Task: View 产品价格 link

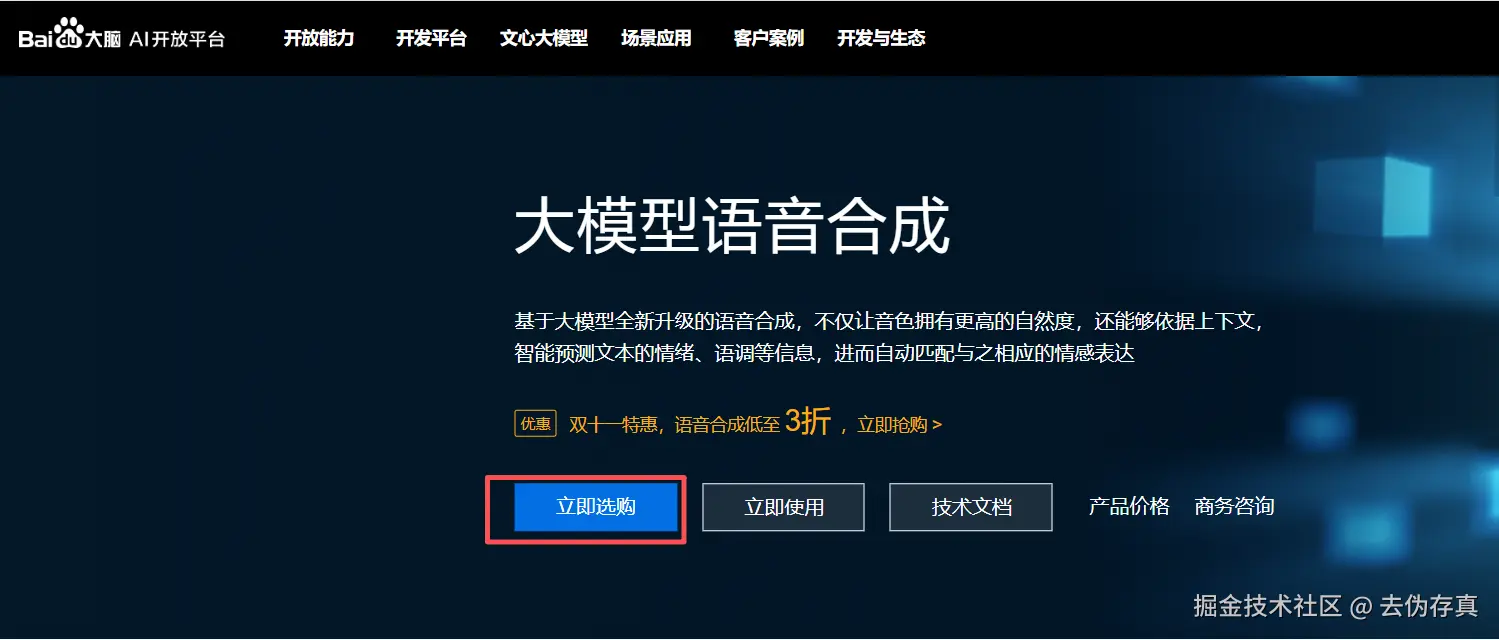Action: point(1129,506)
